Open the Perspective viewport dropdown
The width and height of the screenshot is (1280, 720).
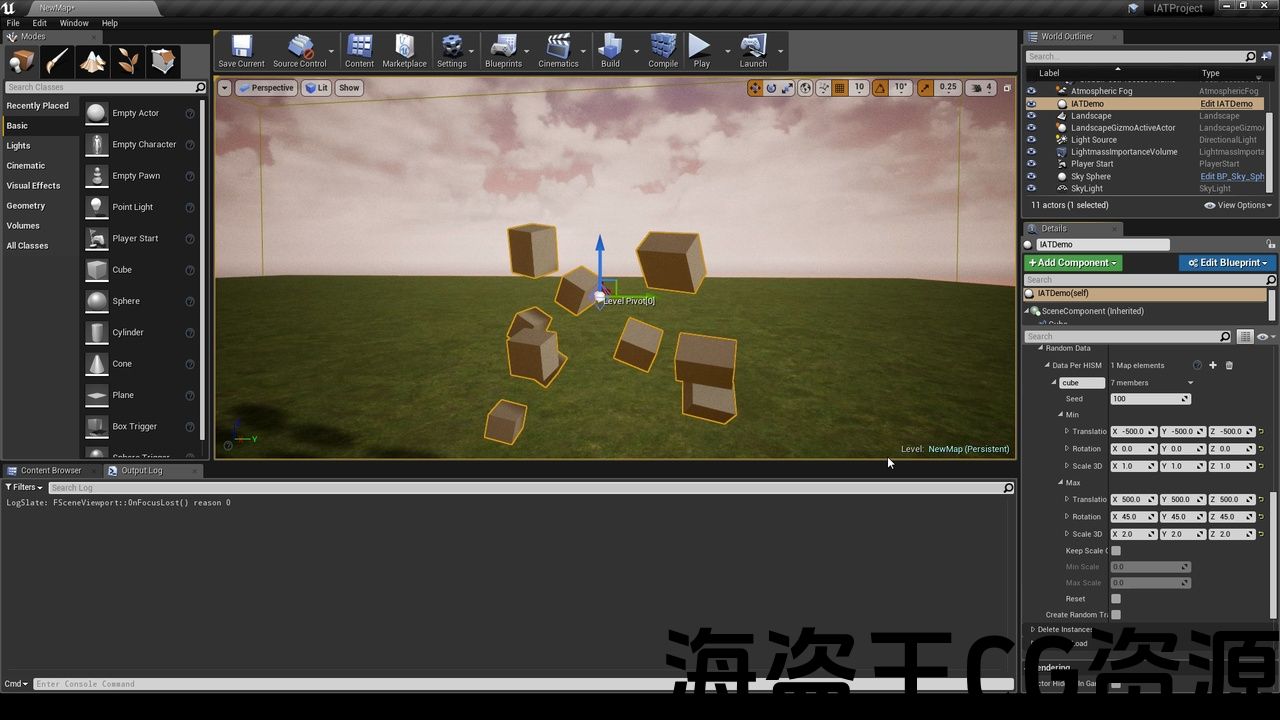[x=266, y=88]
